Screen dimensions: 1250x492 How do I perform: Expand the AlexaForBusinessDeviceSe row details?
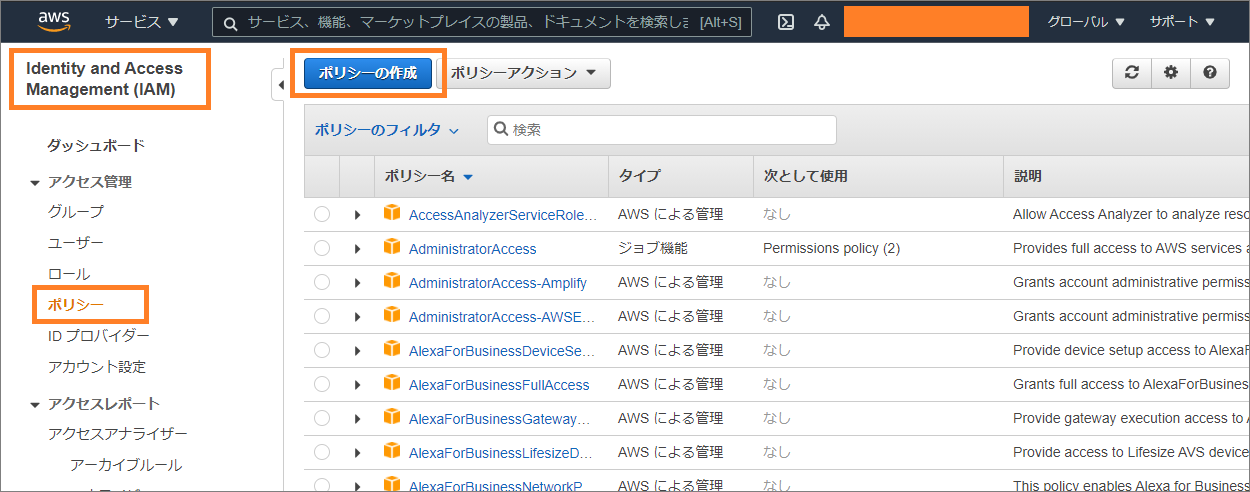pos(357,351)
